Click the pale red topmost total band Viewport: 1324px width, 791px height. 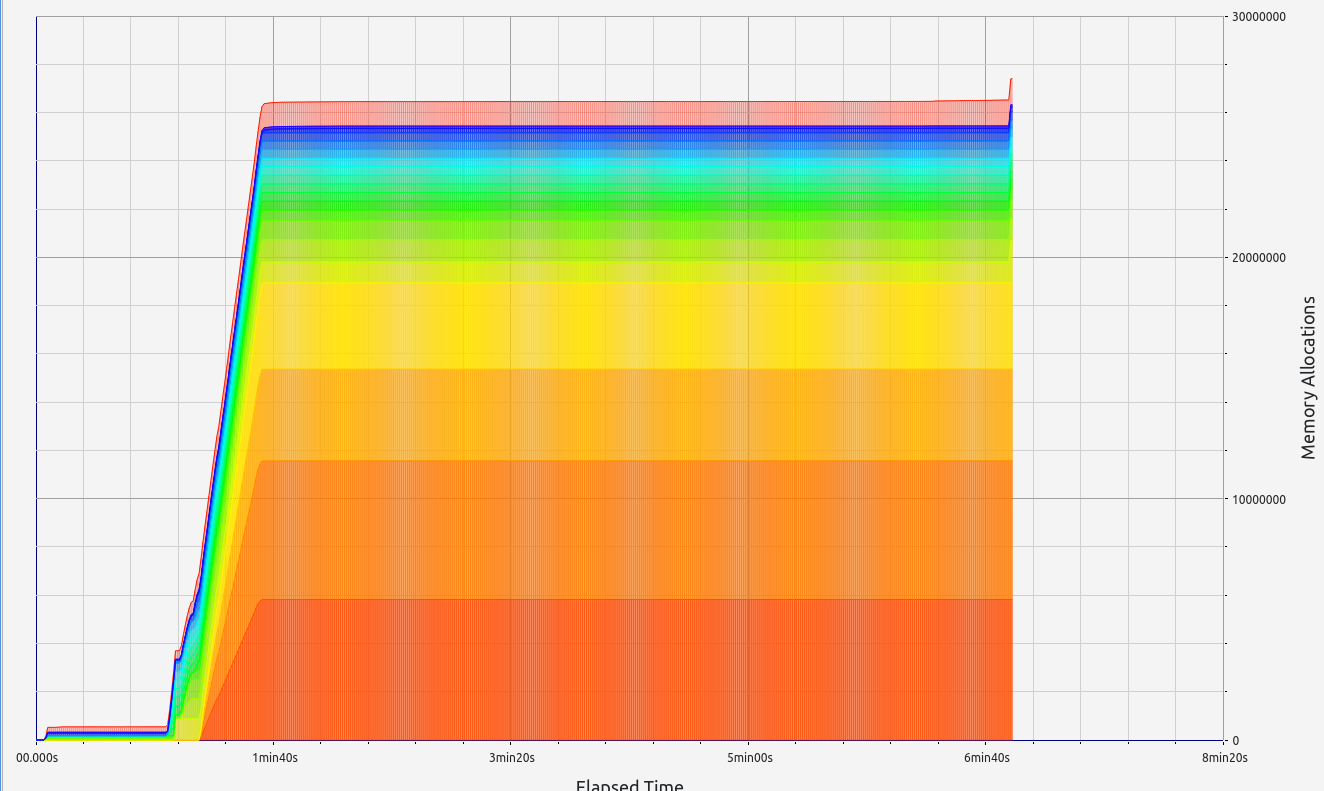[630, 113]
